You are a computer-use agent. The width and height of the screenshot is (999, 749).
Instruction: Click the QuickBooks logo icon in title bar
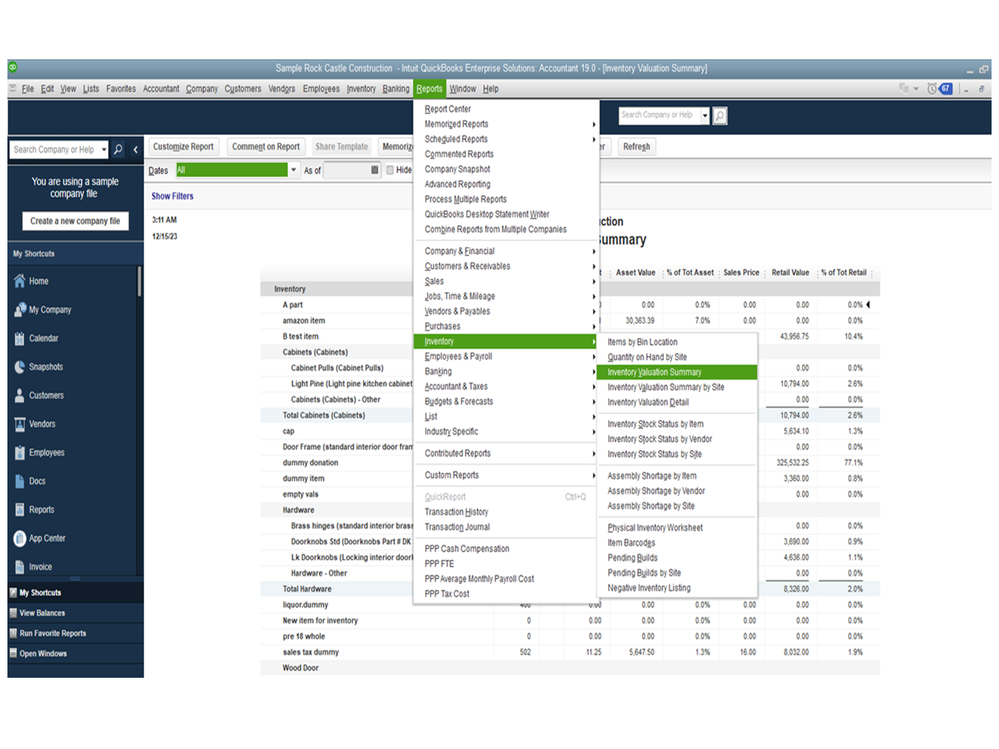point(13,67)
